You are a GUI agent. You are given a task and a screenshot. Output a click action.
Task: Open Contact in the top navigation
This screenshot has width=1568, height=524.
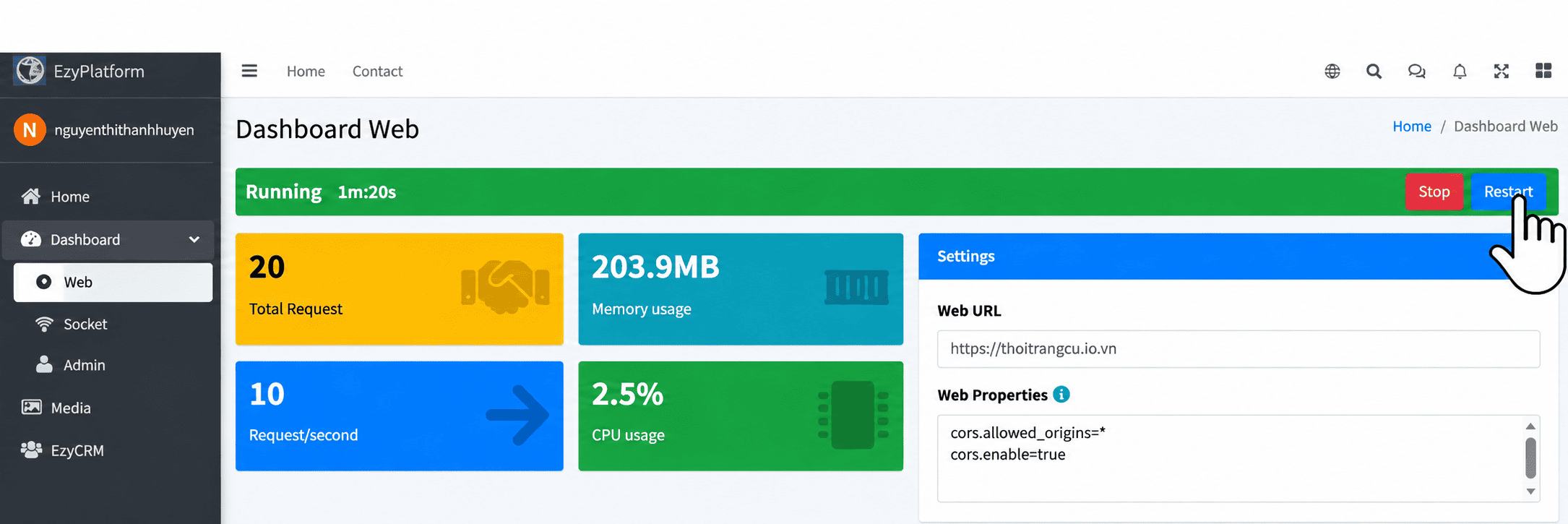tap(377, 72)
